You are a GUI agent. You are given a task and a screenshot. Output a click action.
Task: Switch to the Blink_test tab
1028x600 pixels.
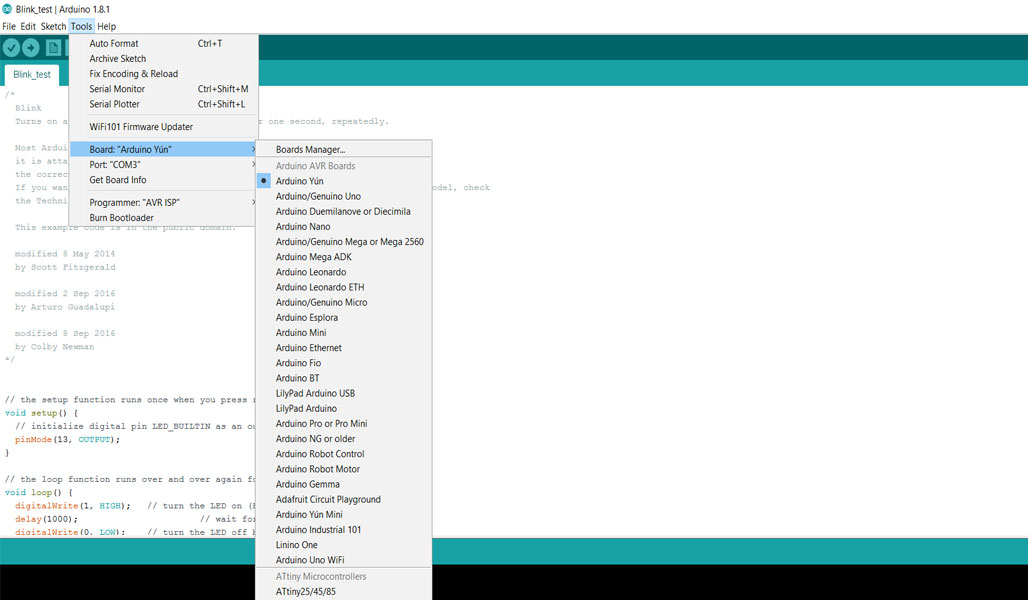(x=31, y=75)
